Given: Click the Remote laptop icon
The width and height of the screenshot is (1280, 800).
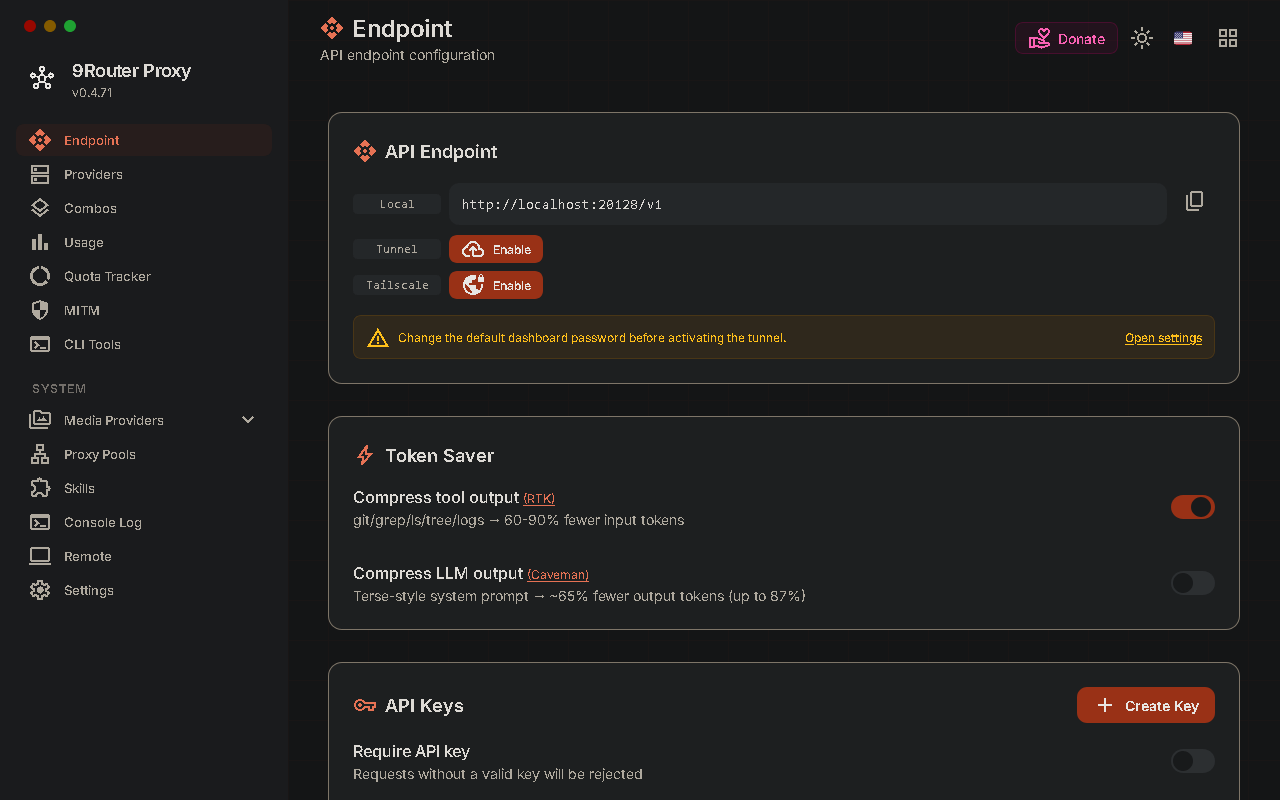Looking at the screenshot, I should [40, 556].
